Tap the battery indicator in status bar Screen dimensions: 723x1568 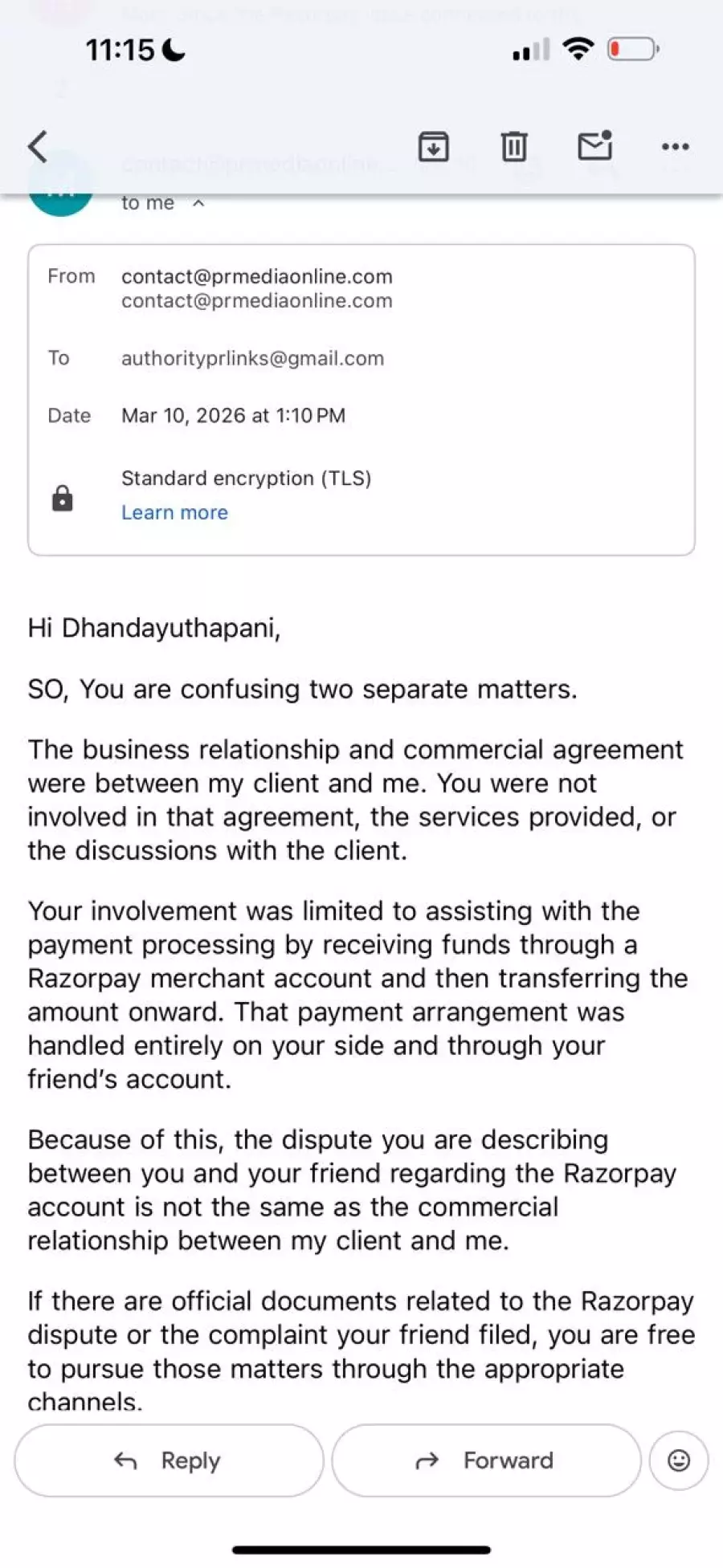(x=633, y=50)
